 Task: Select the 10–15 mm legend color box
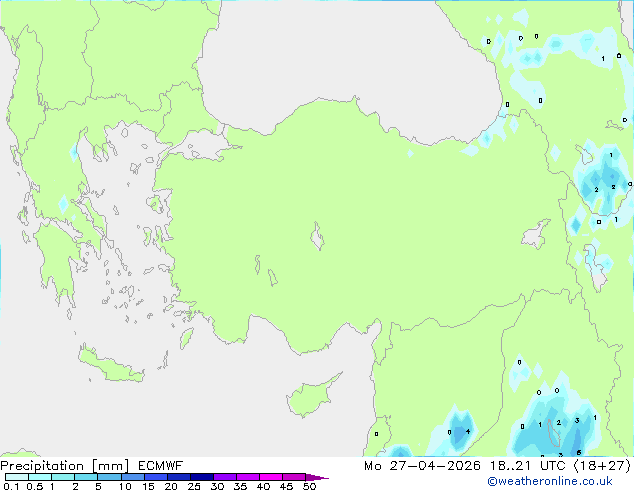132,477
